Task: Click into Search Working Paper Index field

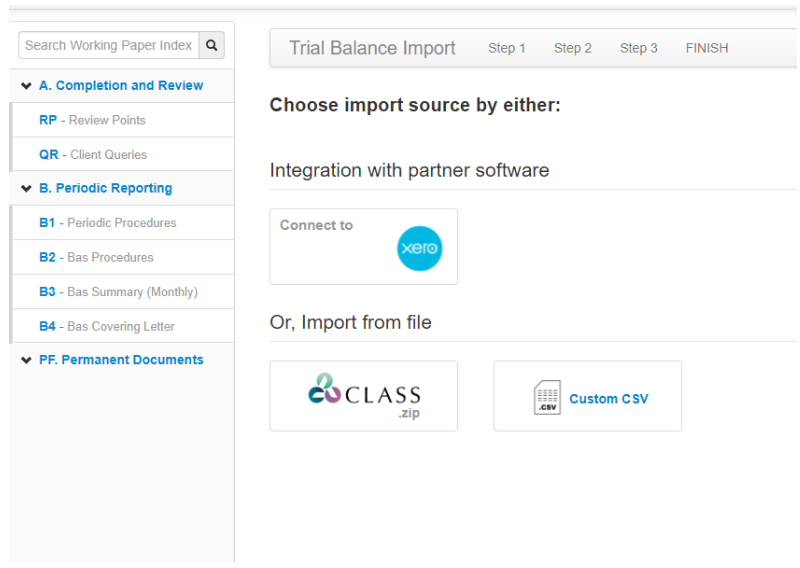Action: click(108, 45)
